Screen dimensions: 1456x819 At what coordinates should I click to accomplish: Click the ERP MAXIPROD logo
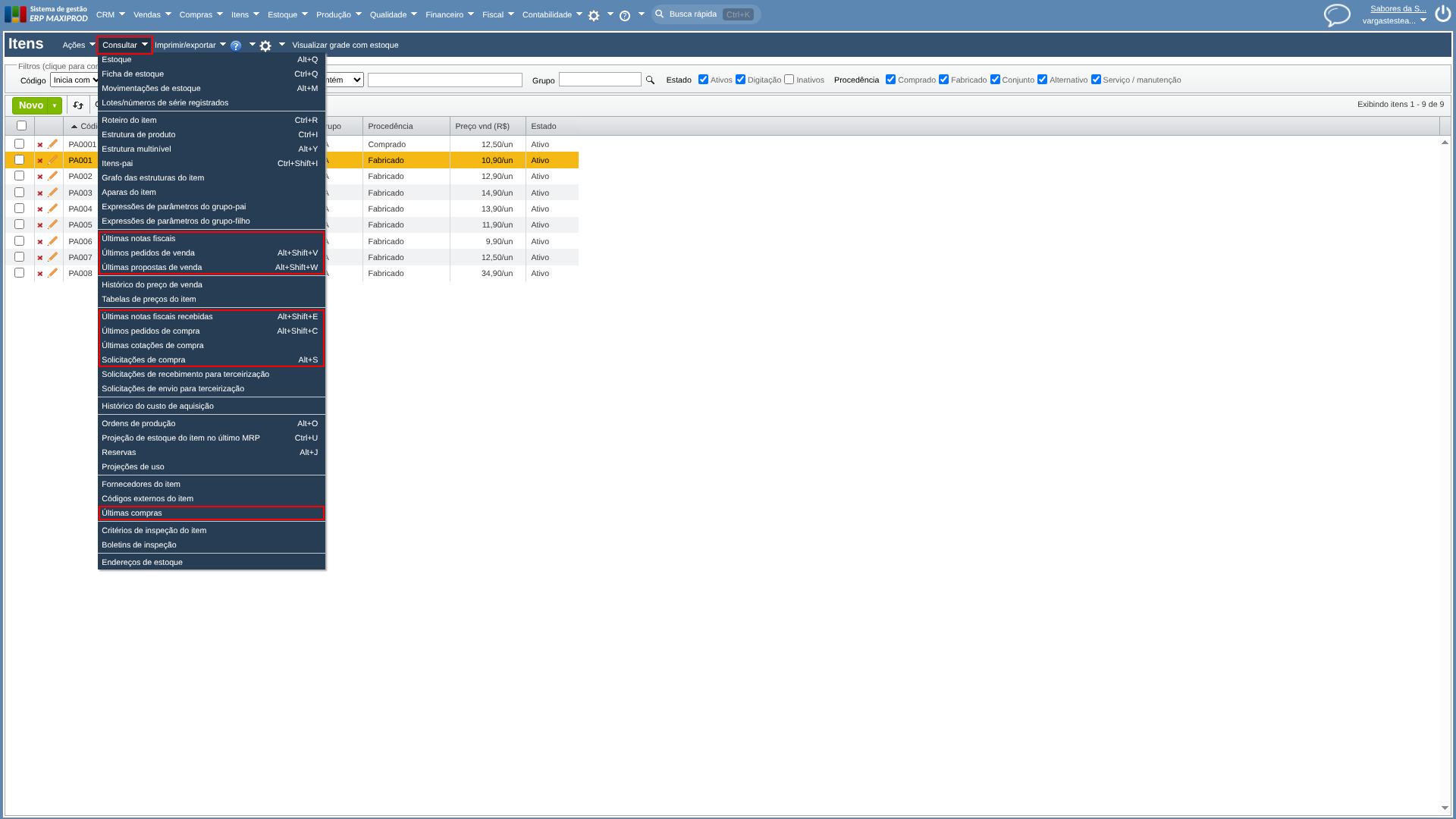[x=46, y=14]
